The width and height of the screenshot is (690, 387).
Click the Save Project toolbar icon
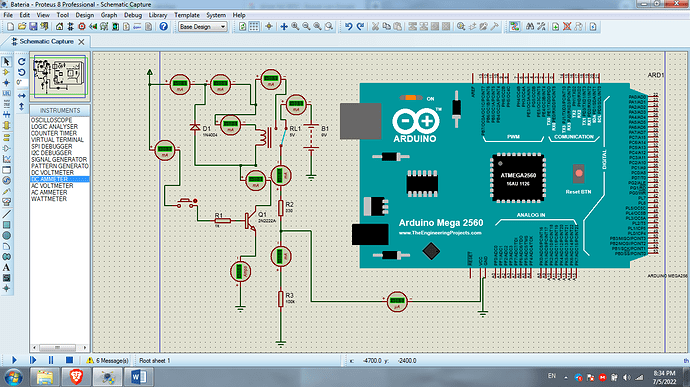(x=33, y=26)
